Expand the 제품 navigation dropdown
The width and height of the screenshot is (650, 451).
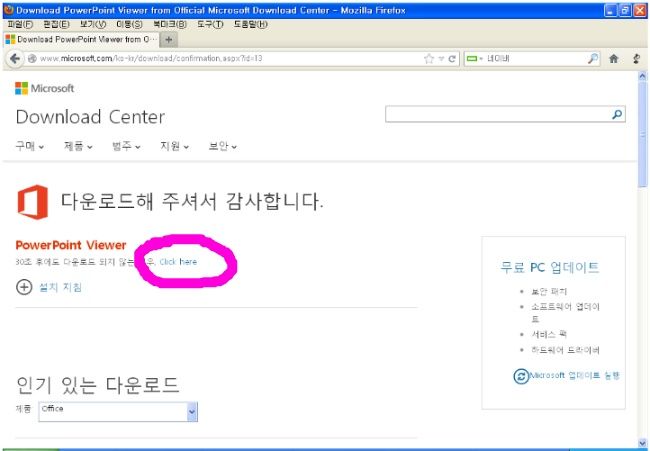click(78, 146)
